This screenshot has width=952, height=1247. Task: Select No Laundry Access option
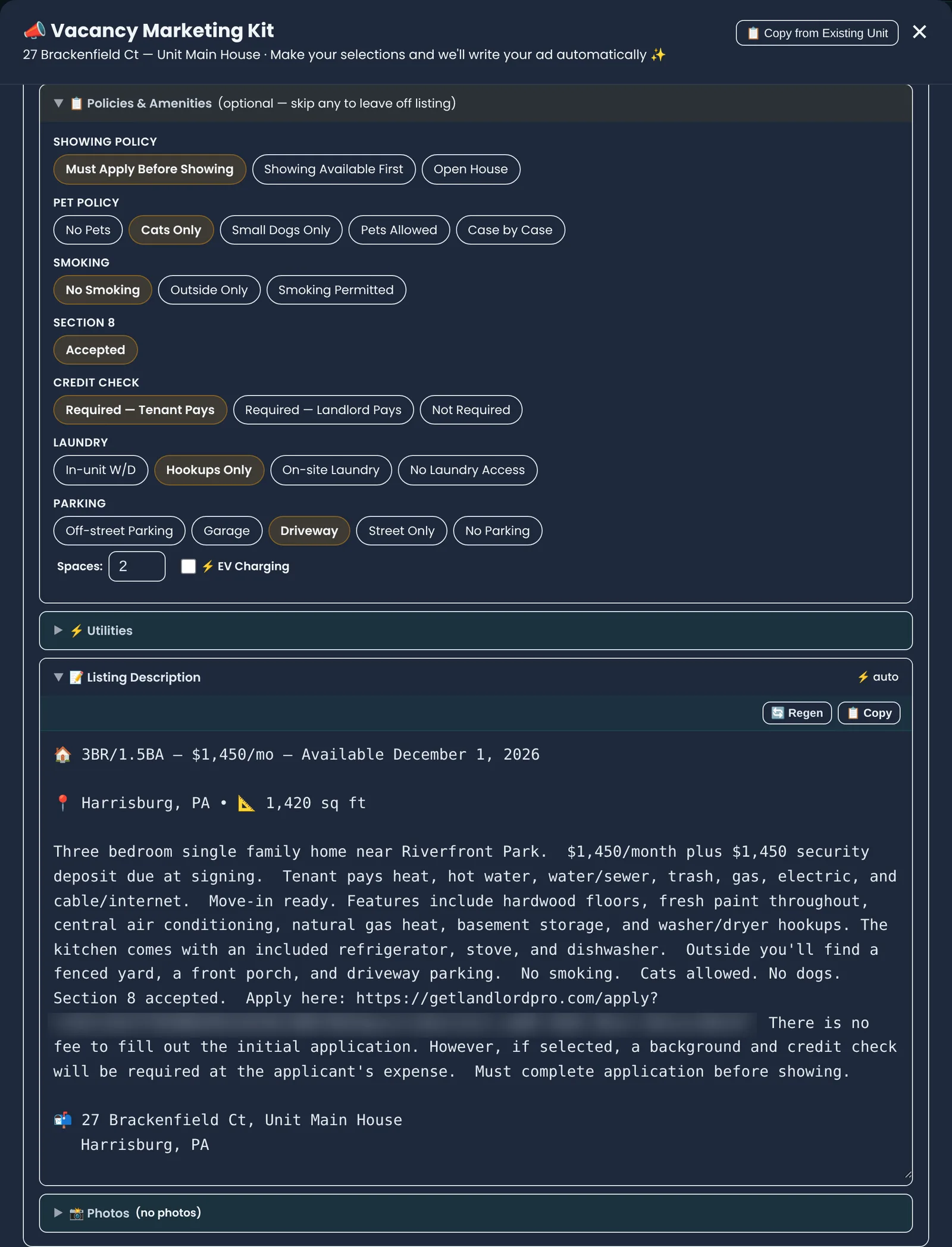[x=468, y=470]
